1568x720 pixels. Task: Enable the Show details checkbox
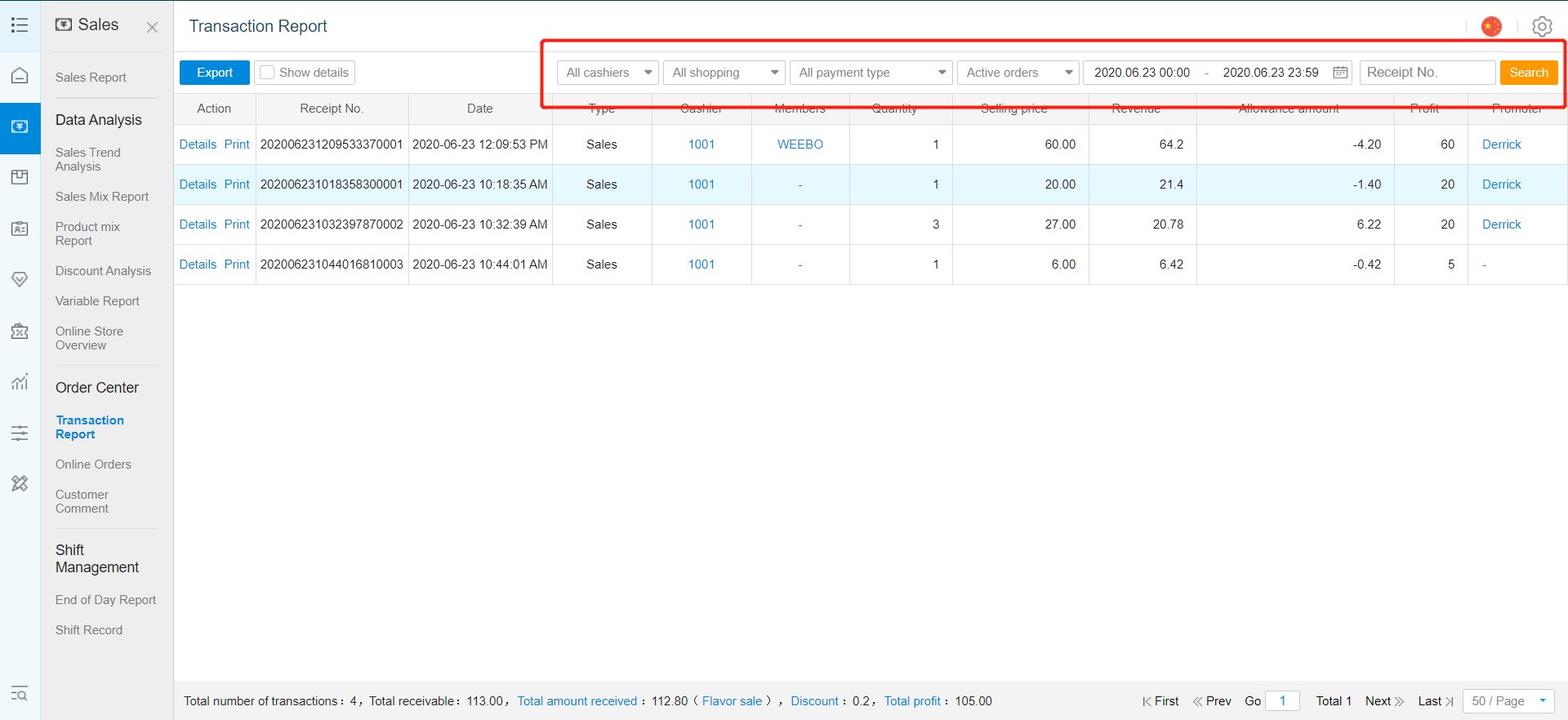267,73
